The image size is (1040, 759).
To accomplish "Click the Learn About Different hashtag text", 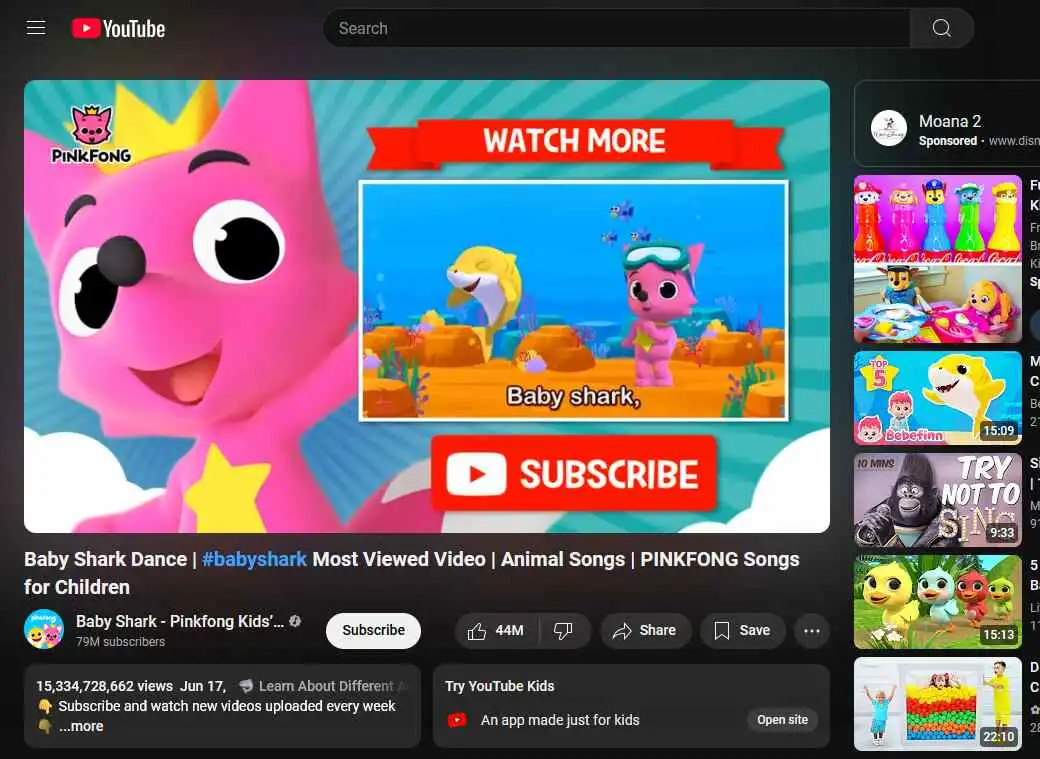I will click(x=326, y=686).
